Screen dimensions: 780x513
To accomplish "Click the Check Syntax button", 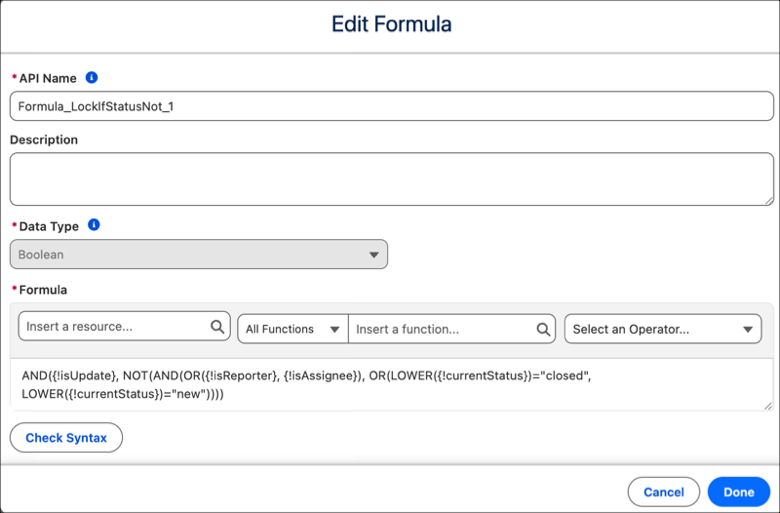I will [66, 437].
